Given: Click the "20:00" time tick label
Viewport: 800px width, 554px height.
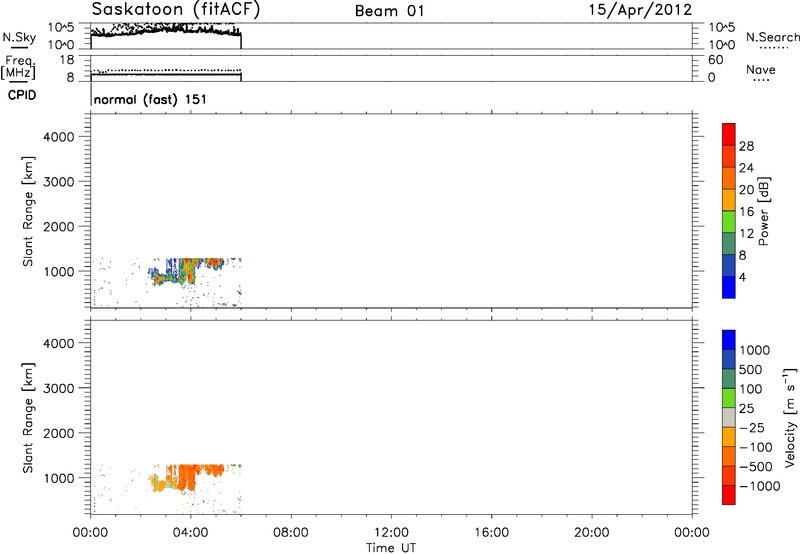Looking at the screenshot, I should 591,533.
